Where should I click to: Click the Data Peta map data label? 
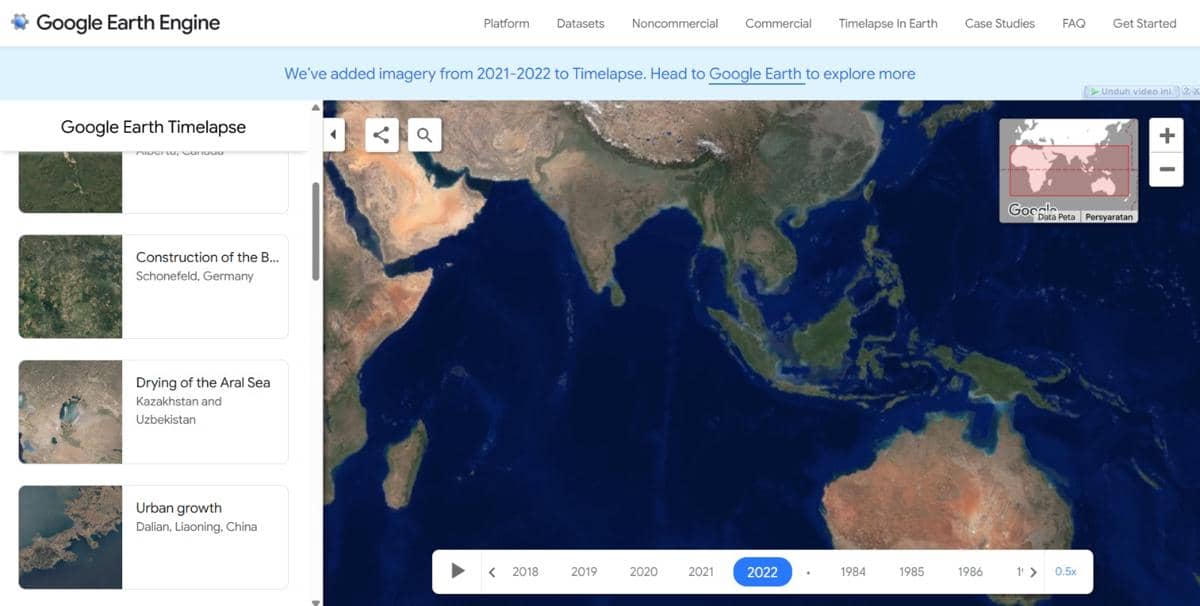1056,216
